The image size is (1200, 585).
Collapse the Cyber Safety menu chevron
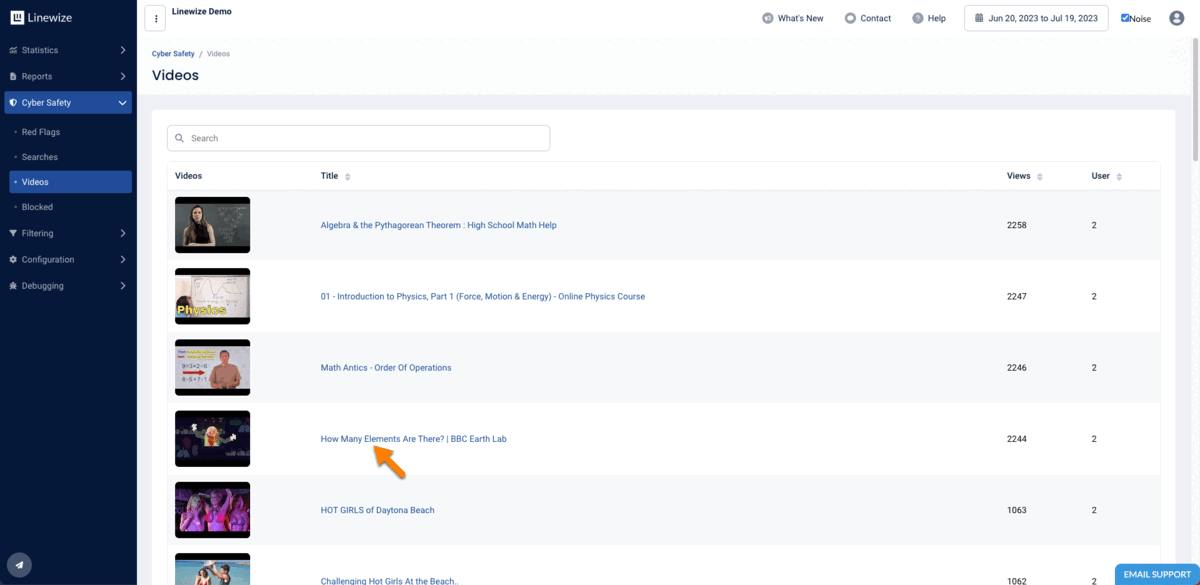coord(123,102)
